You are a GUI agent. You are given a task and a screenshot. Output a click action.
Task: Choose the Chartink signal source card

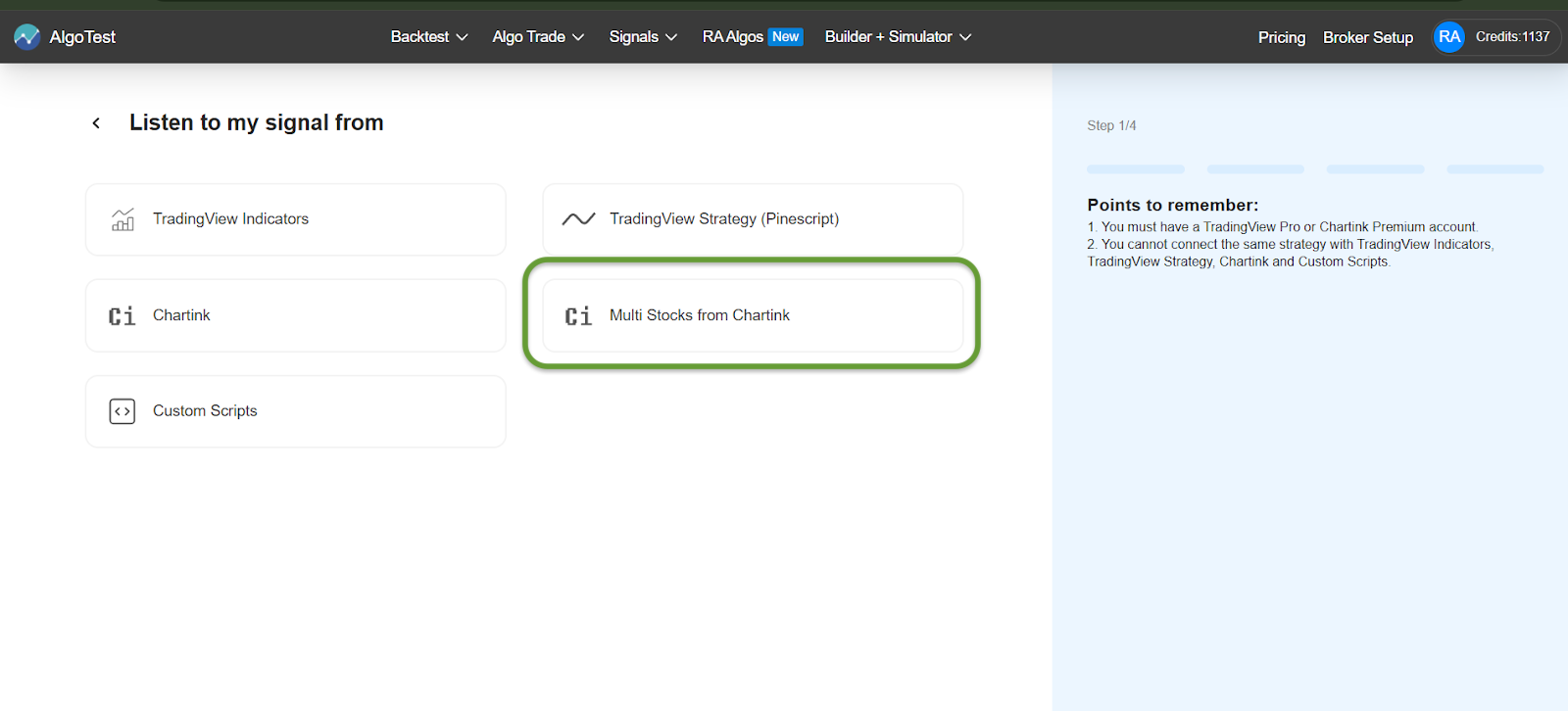click(296, 315)
